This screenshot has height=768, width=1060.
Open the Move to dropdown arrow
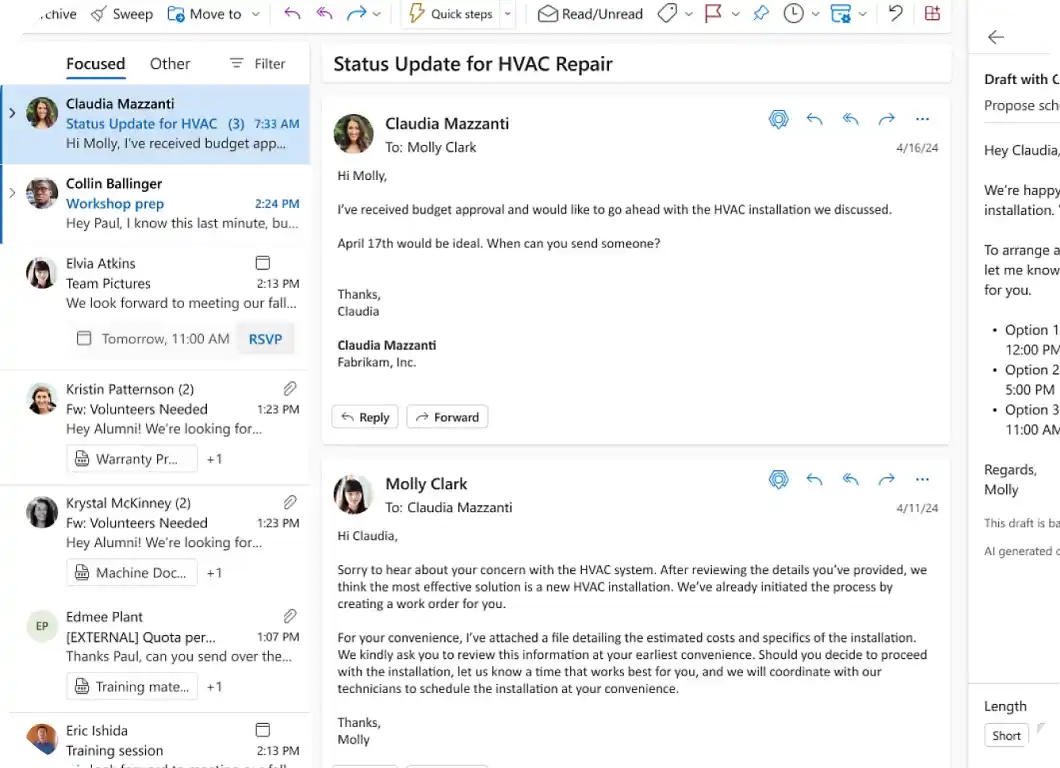tap(256, 14)
